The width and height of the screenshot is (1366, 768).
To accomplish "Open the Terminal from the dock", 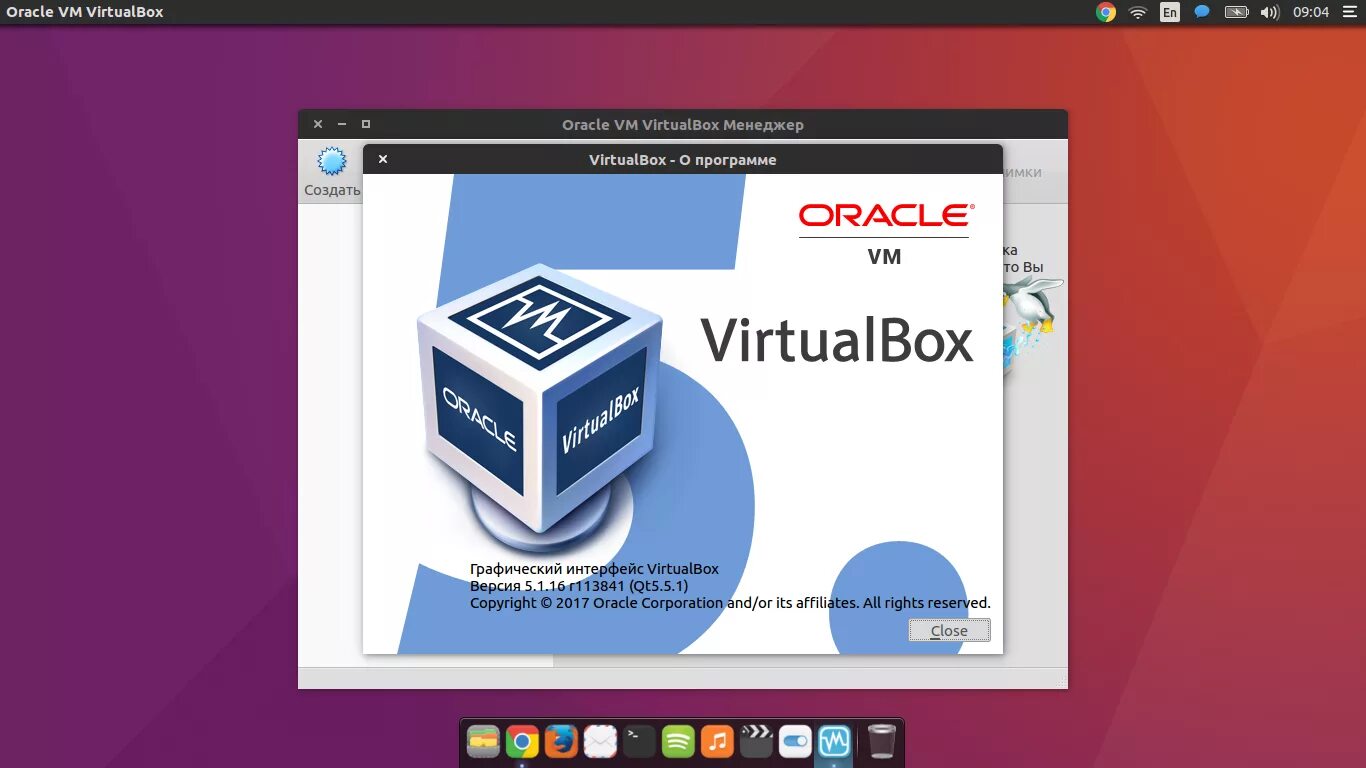I will [639, 741].
